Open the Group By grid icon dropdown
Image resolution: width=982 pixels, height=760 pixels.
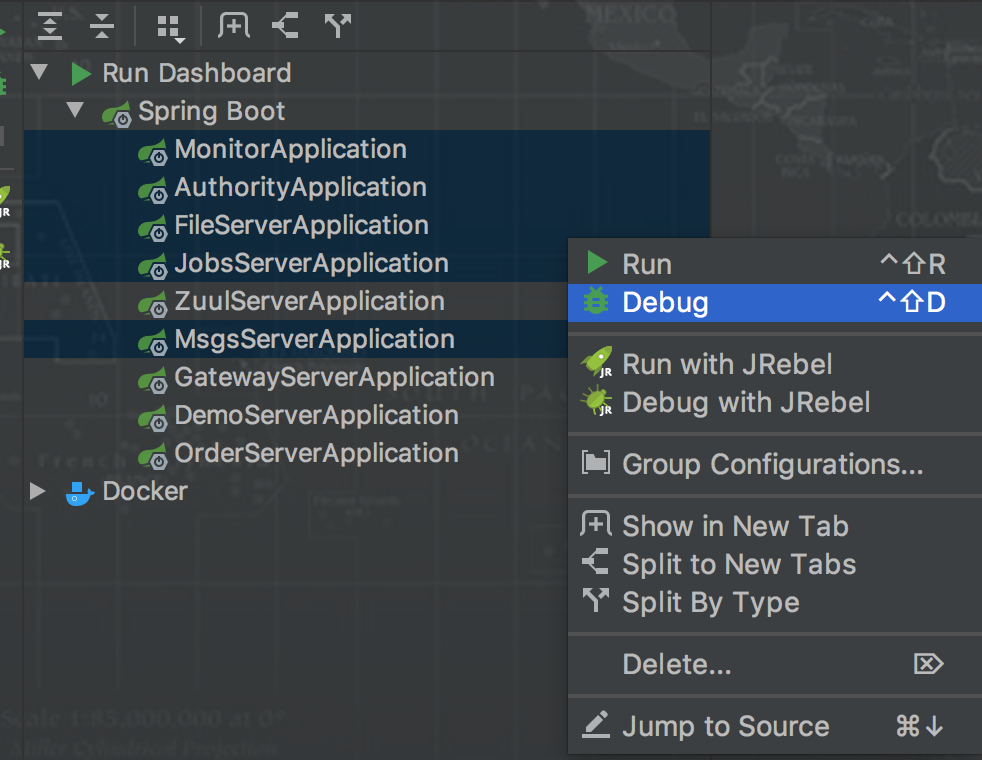point(170,29)
